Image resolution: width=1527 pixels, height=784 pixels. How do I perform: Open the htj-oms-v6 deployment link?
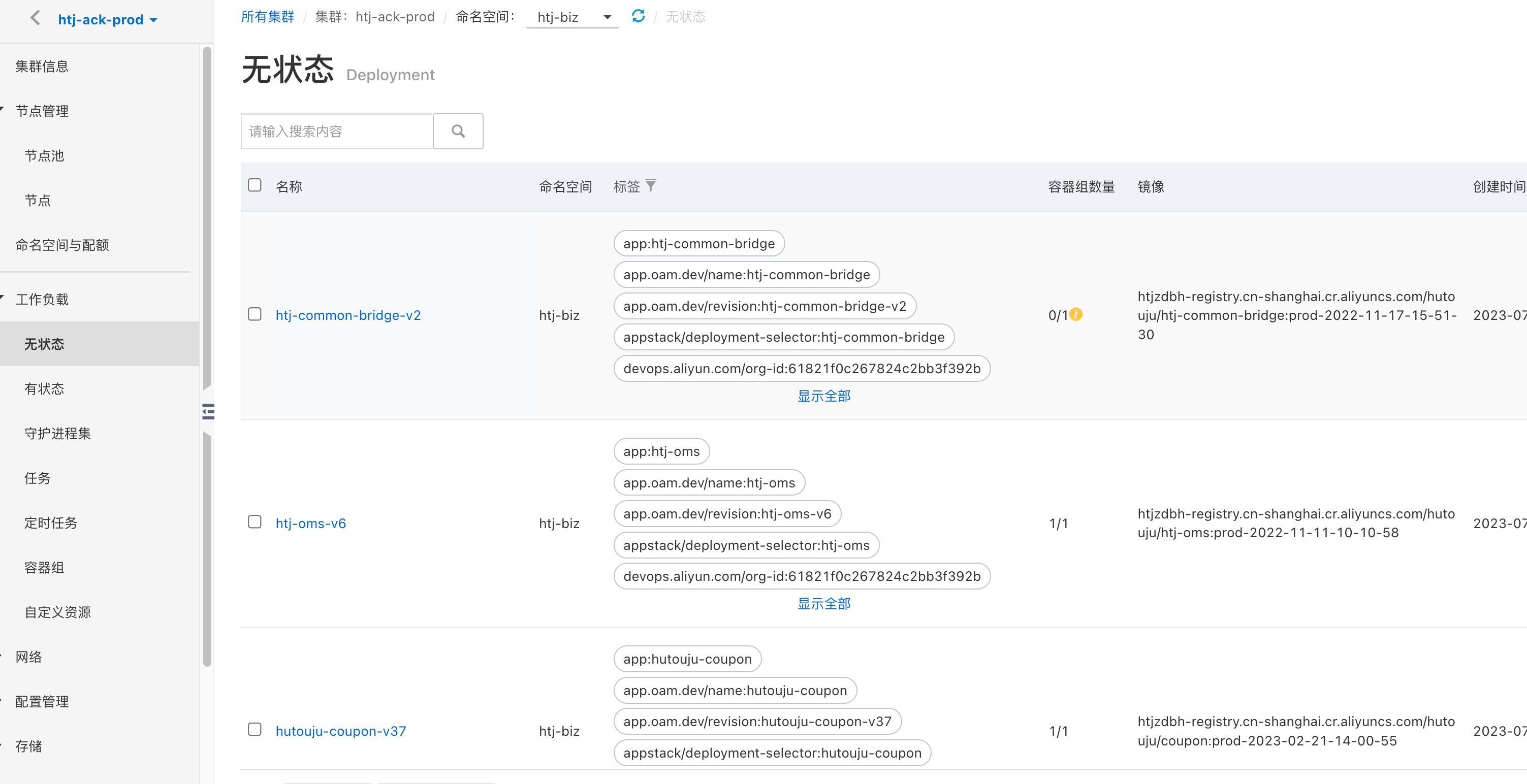[x=310, y=524]
